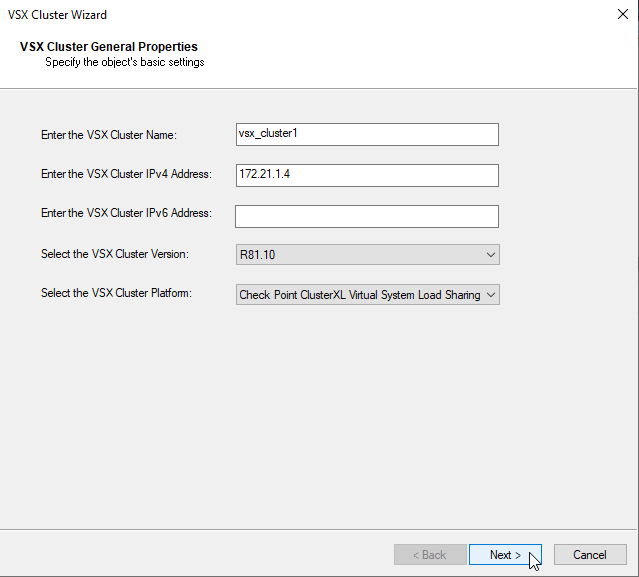Image resolution: width=639 pixels, height=577 pixels.
Task: Click the disabled Back button
Action: pos(430,555)
